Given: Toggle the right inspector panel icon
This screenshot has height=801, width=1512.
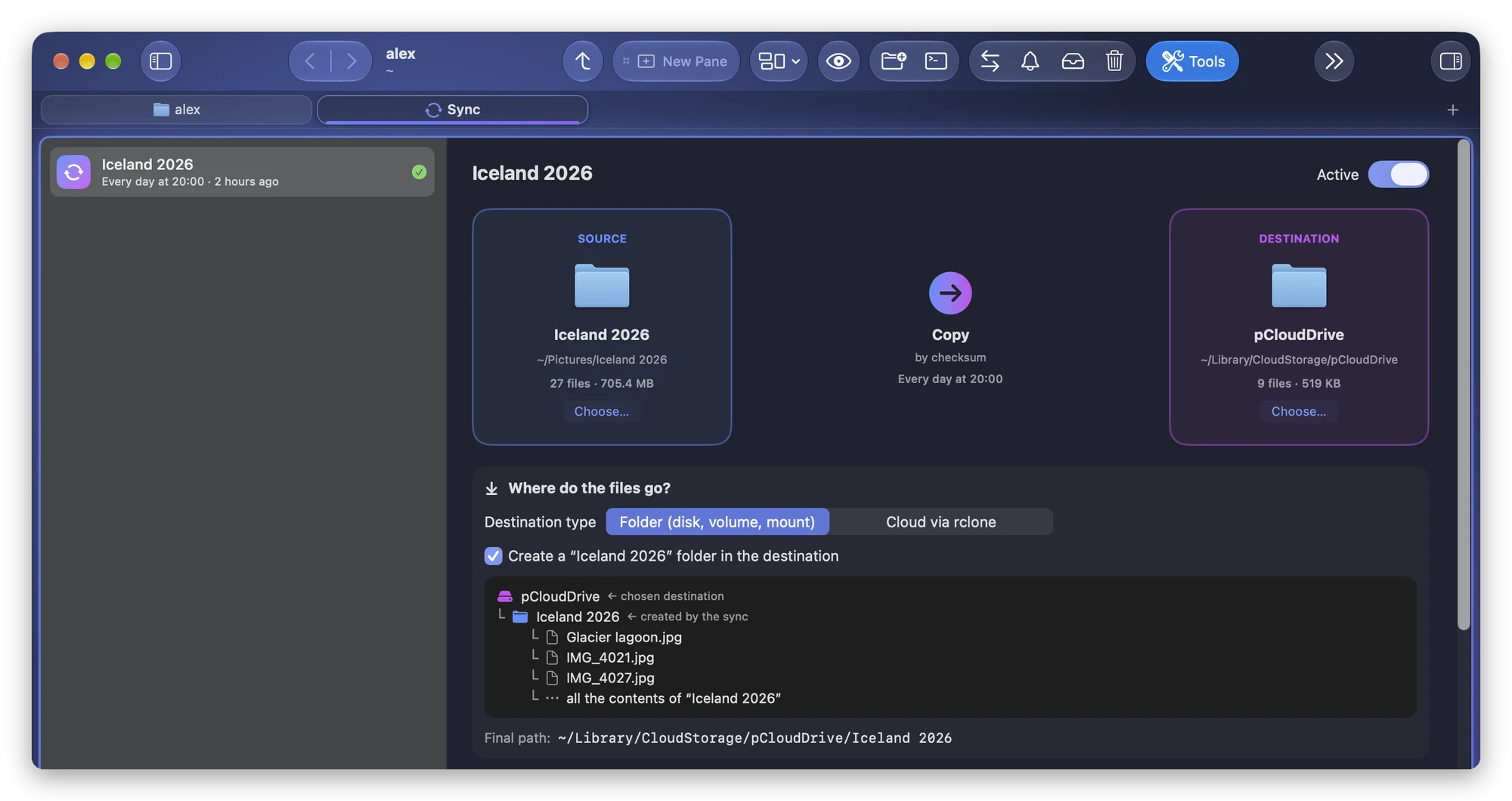Looking at the screenshot, I should (1450, 61).
